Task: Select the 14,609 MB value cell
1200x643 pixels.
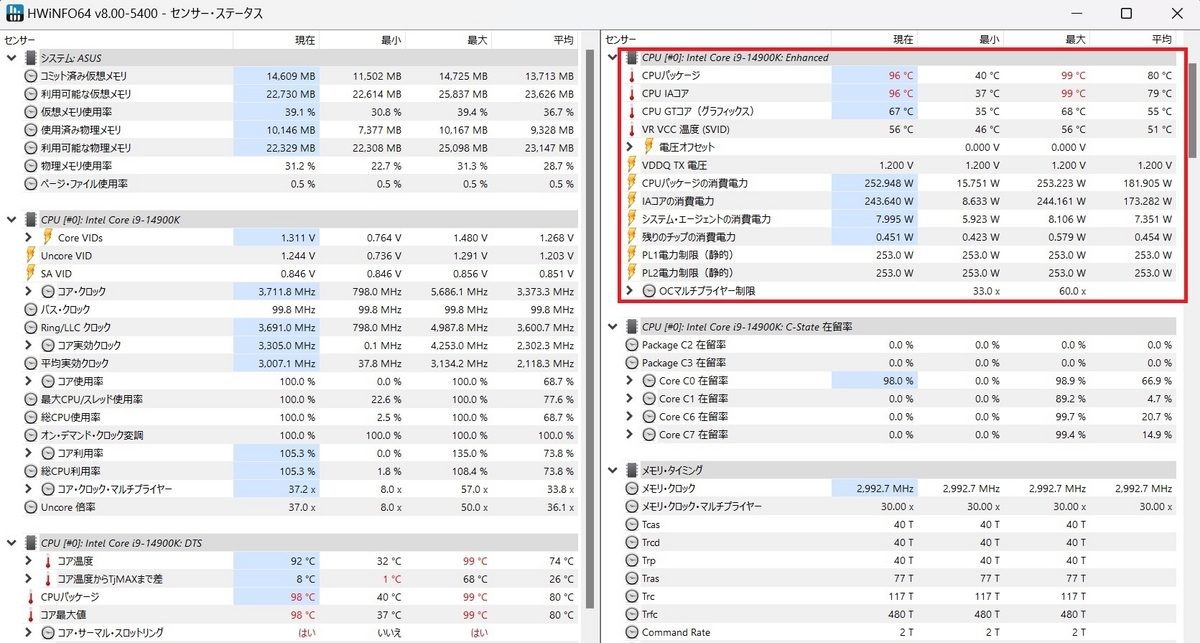Action: pos(275,76)
